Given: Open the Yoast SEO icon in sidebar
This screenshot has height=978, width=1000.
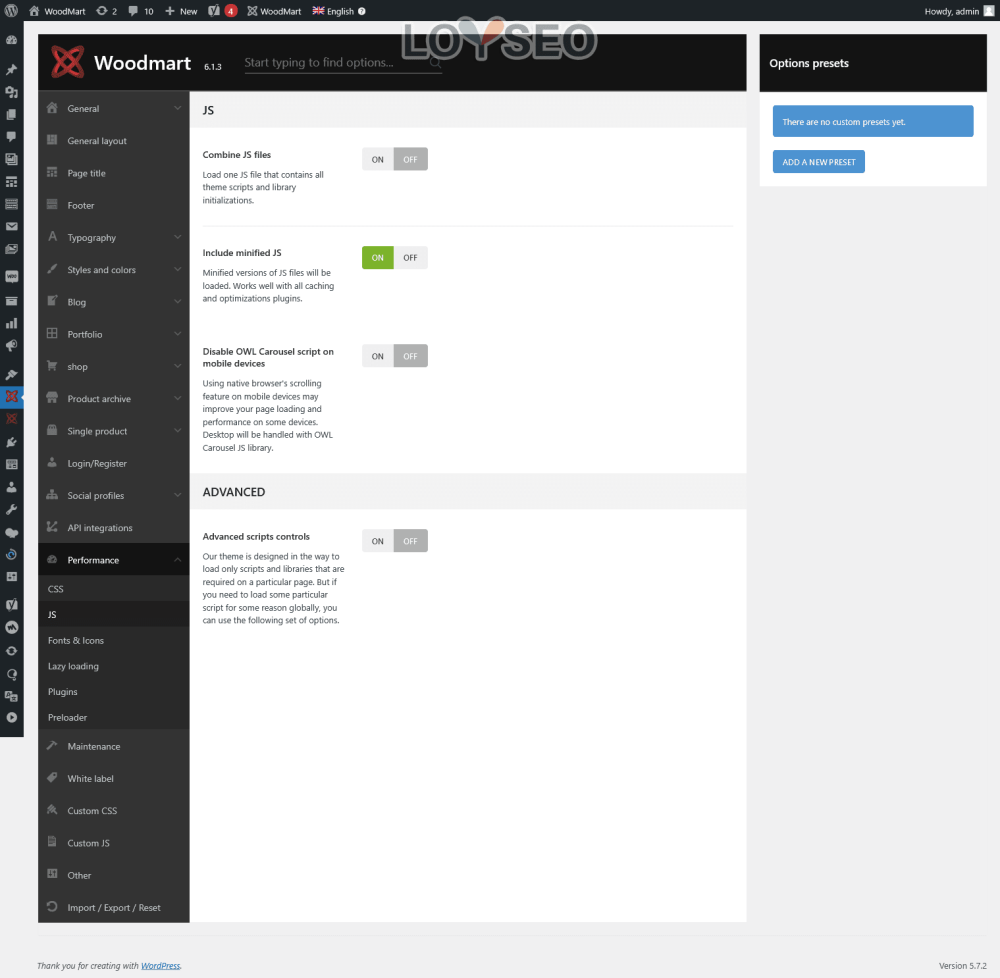Looking at the screenshot, I should point(11,604).
